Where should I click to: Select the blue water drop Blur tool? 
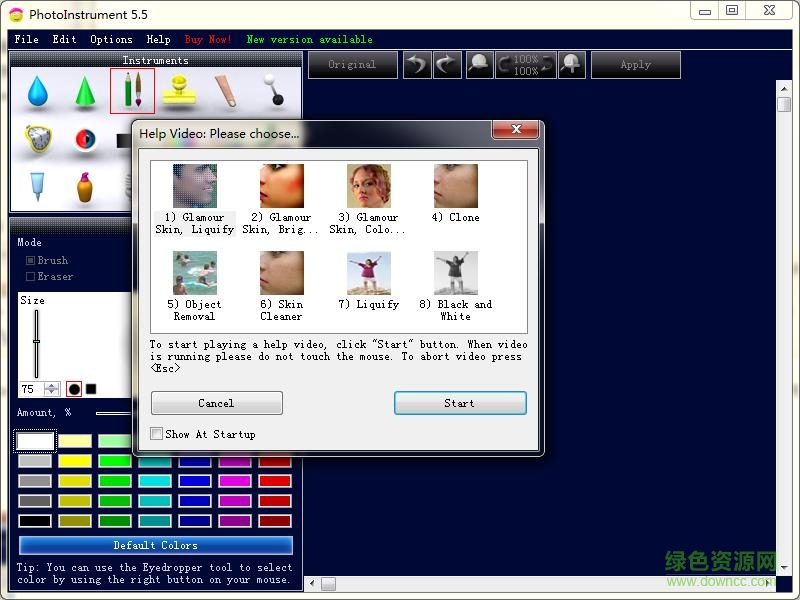[x=37, y=91]
